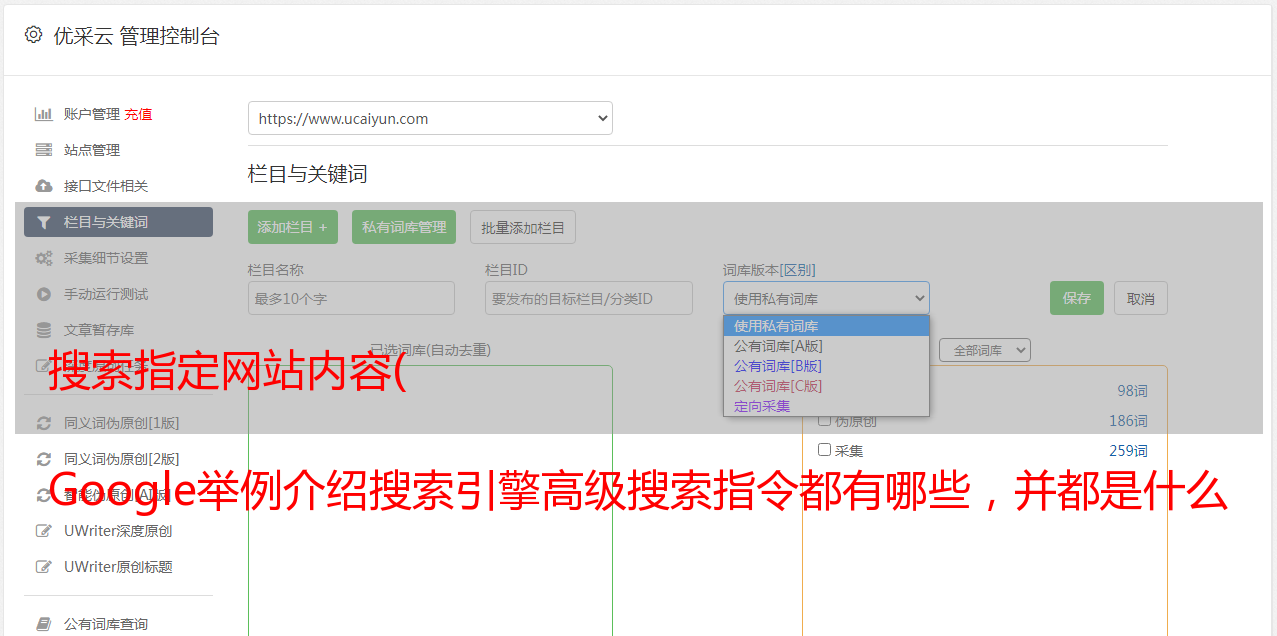The image size is (1277, 636).
Task: Click the refresh icon for 同义词伪原创[1版]
Action: [43, 423]
